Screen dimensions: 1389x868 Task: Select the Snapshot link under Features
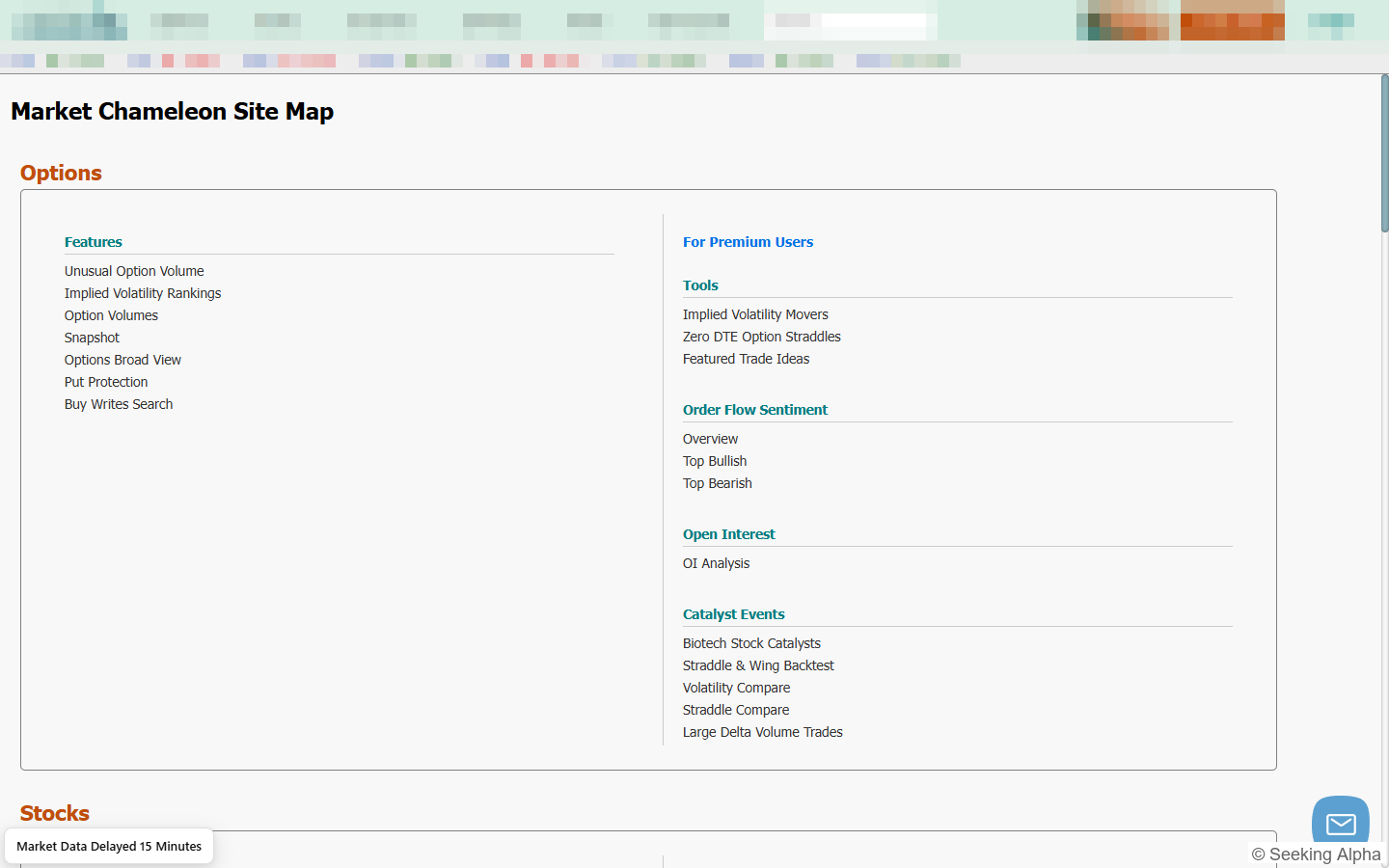click(x=92, y=338)
